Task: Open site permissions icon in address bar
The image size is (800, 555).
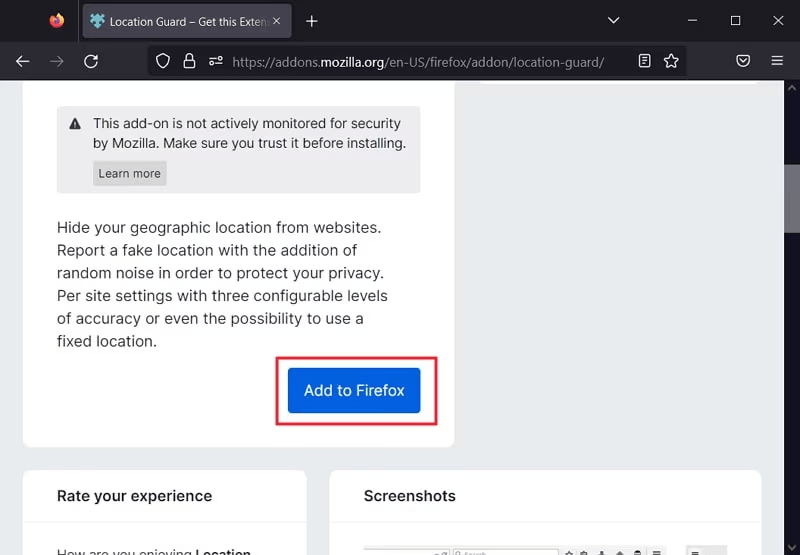Action: click(215, 61)
